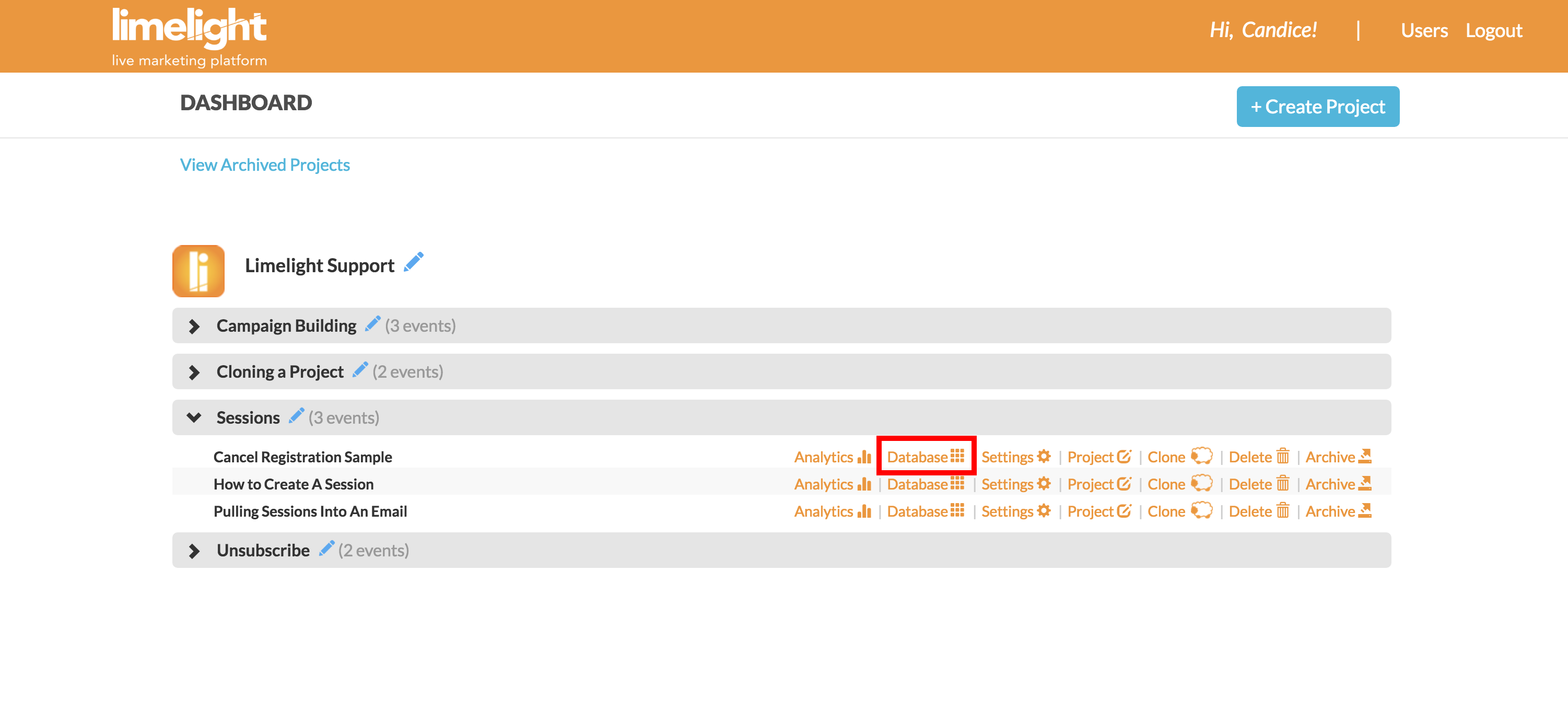1568x722 pixels.
Task: Click the Limelight Support organization name
Action: (x=320, y=265)
